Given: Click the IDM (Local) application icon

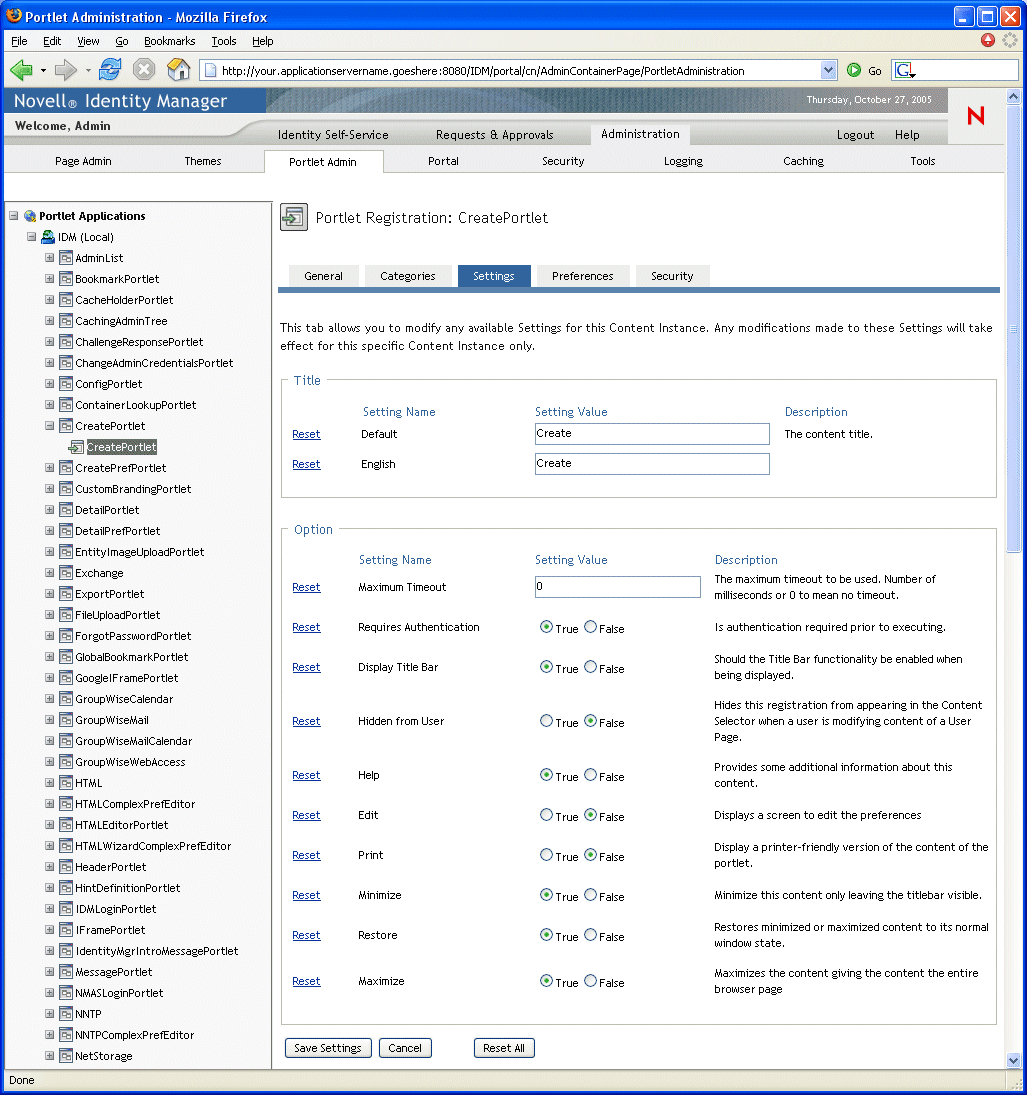Looking at the screenshot, I should (x=48, y=237).
